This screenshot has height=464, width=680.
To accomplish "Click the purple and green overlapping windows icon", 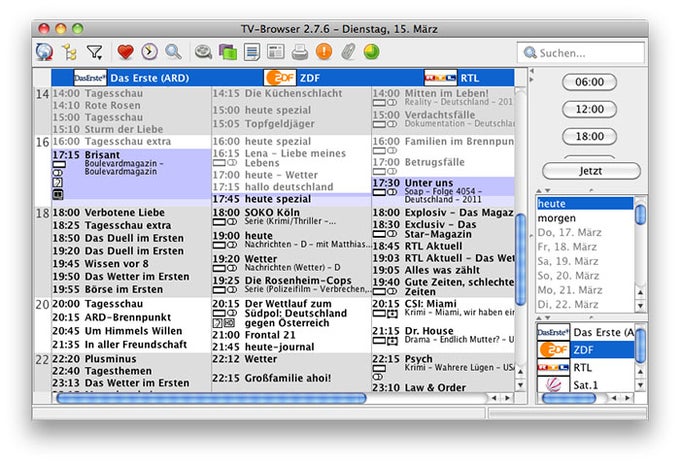I will pyautogui.click(x=228, y=52).
